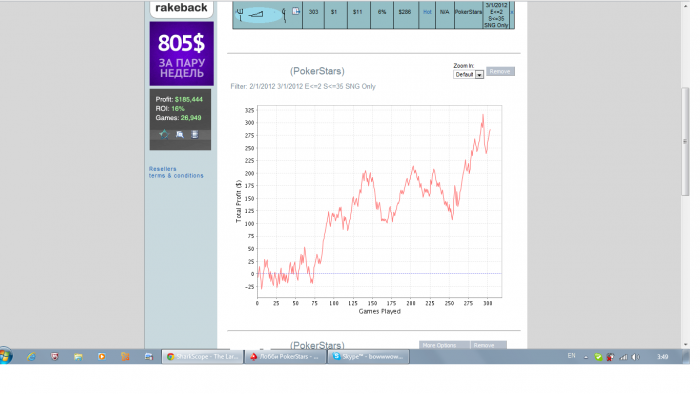Viewport: 700px width, 394px height.
Task: Switch to the SharkScope Chrome taskbar window
Action: click(202, 357)
